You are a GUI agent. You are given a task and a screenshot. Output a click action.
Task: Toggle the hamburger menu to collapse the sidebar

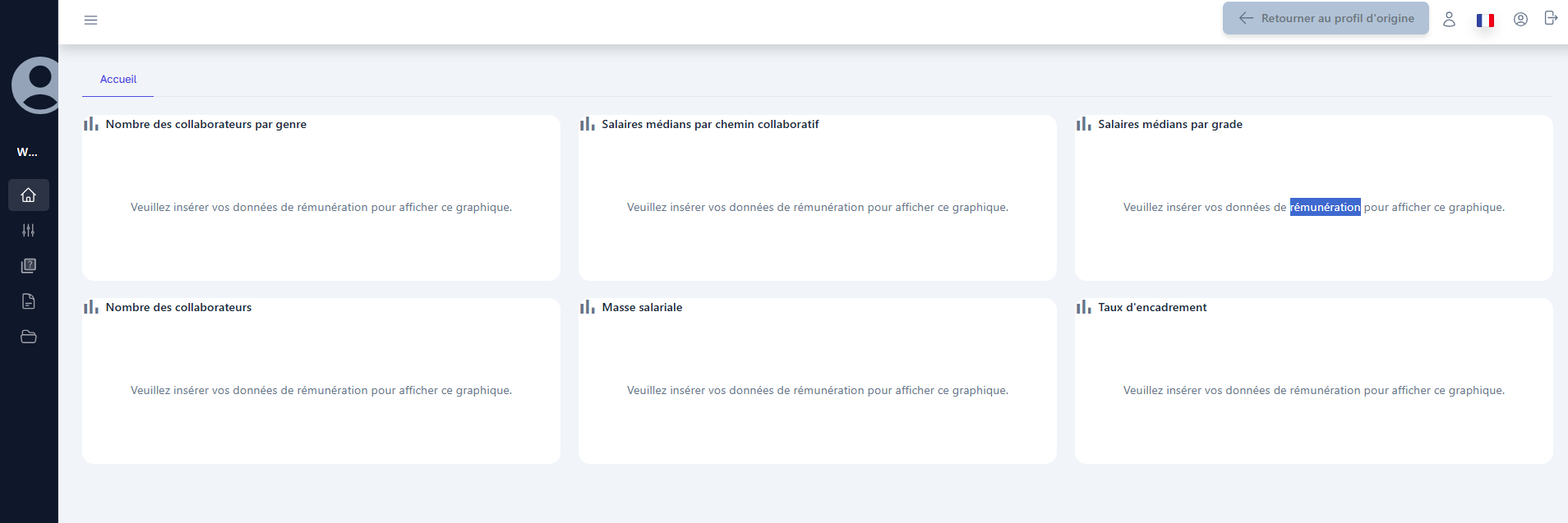tap(90, 20)
